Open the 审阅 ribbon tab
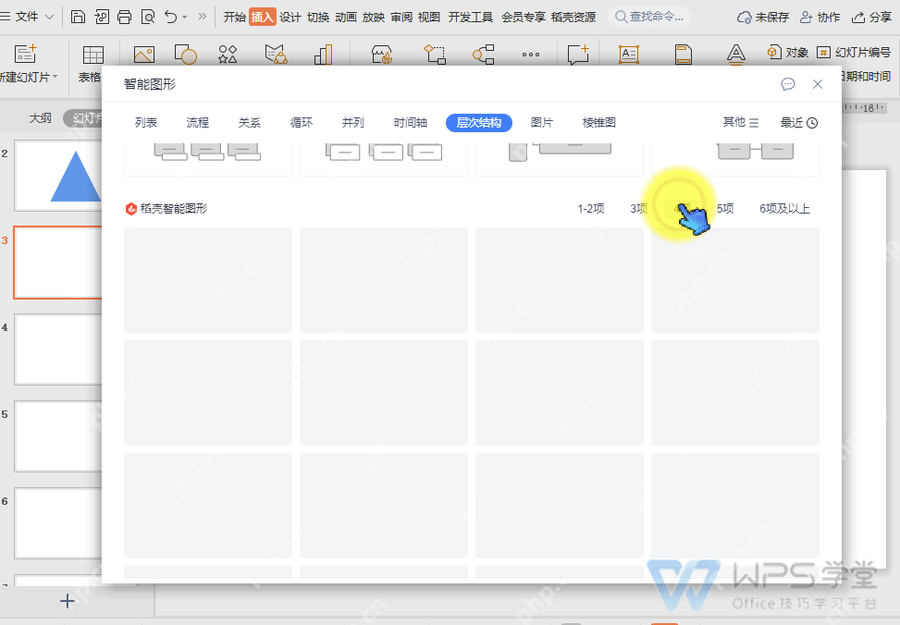This screenshot has height=625, width=900. coord(401,17)
